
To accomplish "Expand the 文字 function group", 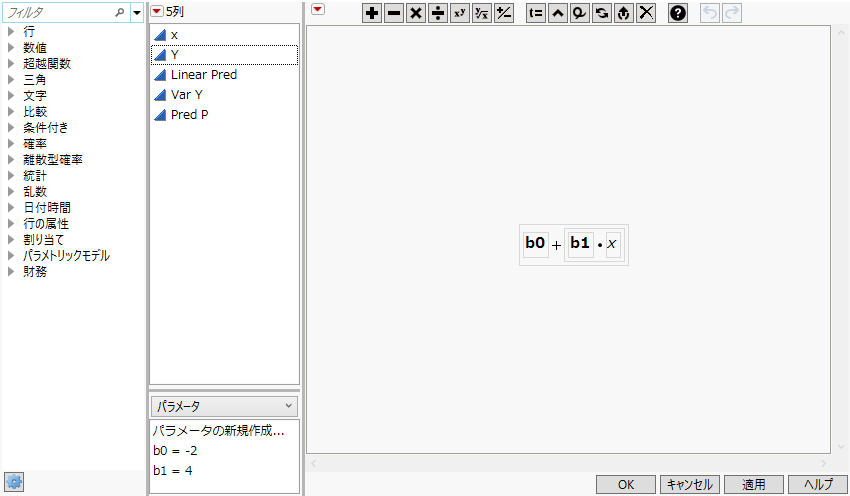I will click(x=11, y=95).
